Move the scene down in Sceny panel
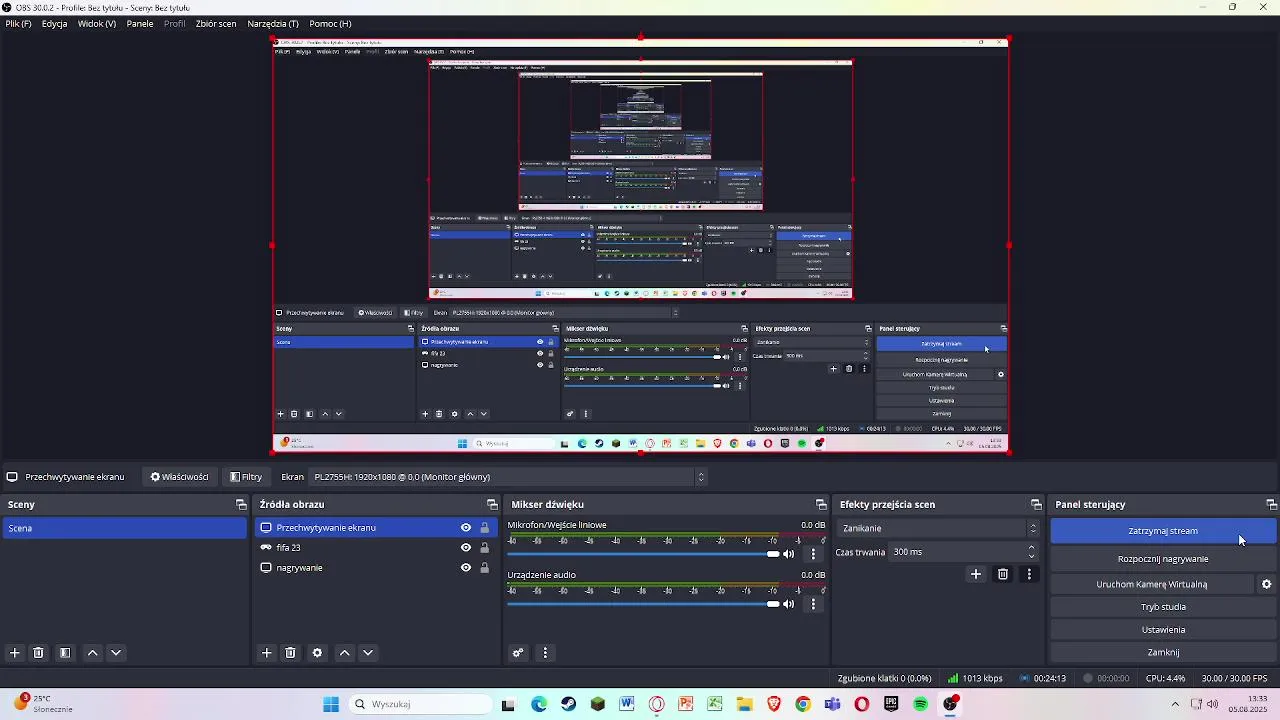 tap(116, 653)
